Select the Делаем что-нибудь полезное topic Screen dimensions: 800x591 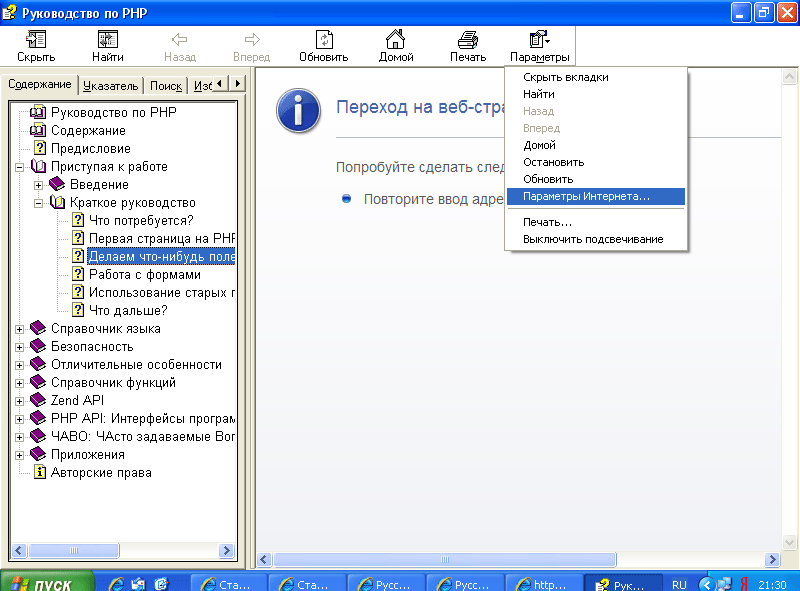coord(162,256)
